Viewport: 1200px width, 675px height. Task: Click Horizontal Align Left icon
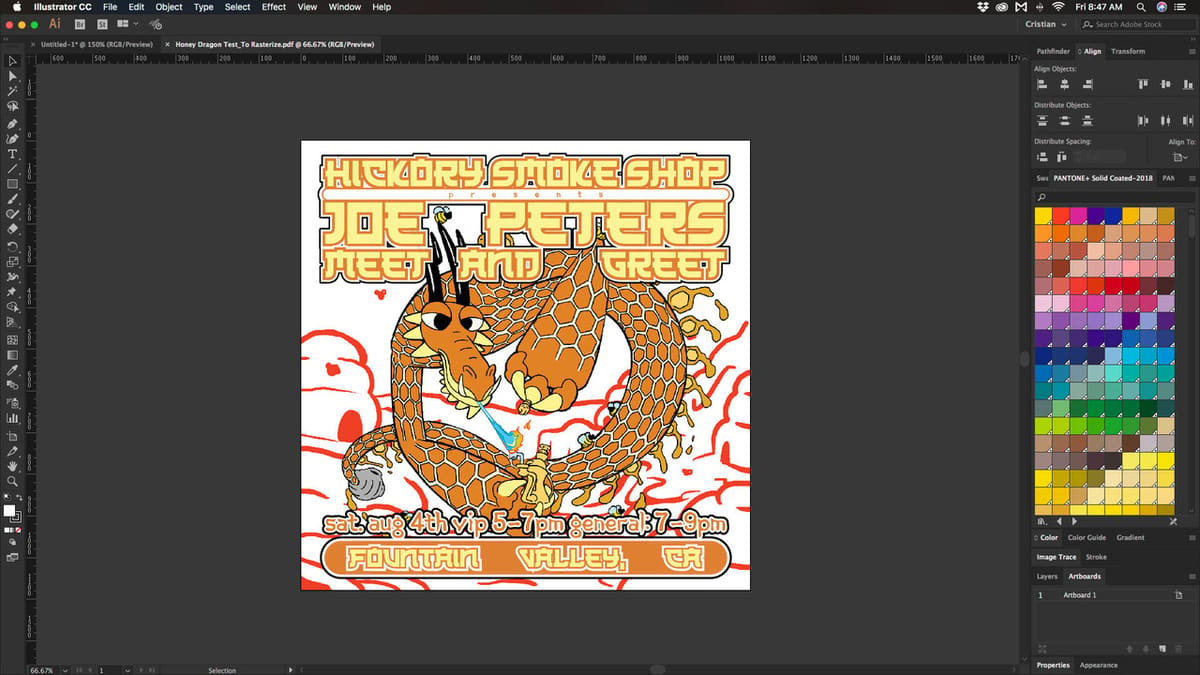tap(1042, 84)
